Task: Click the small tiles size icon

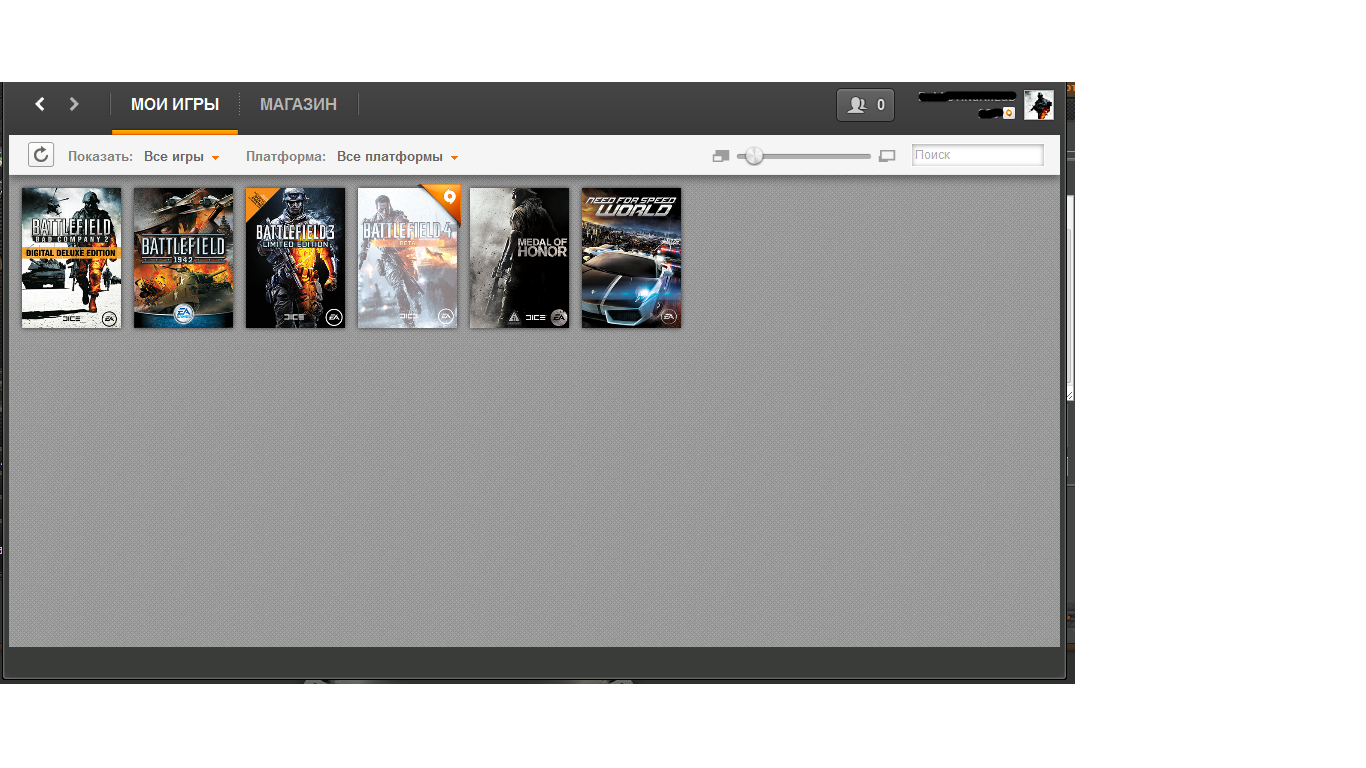Action: coord(721,156)
